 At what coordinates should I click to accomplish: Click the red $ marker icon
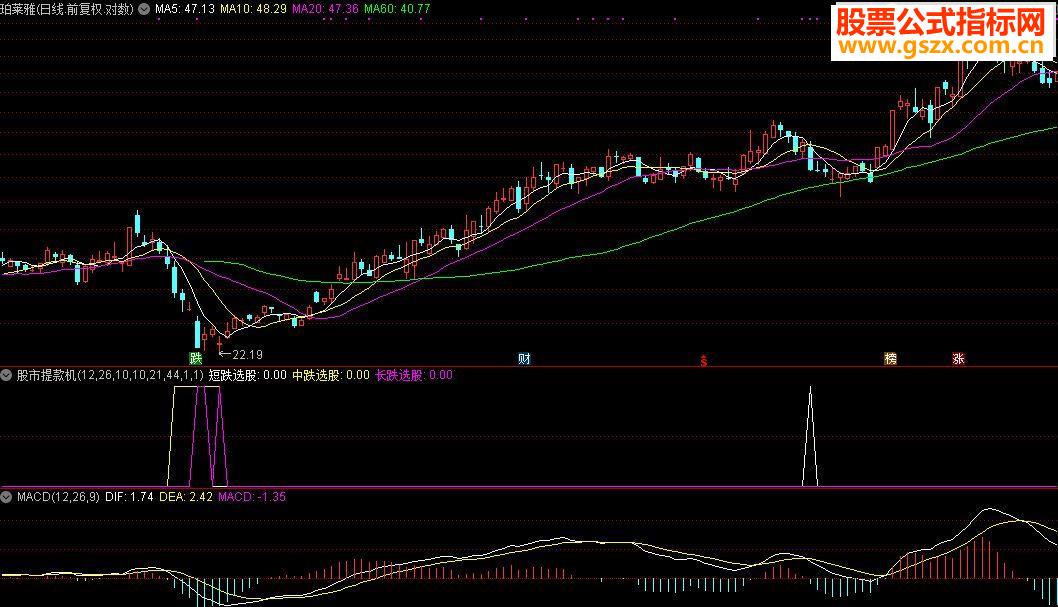704,360
